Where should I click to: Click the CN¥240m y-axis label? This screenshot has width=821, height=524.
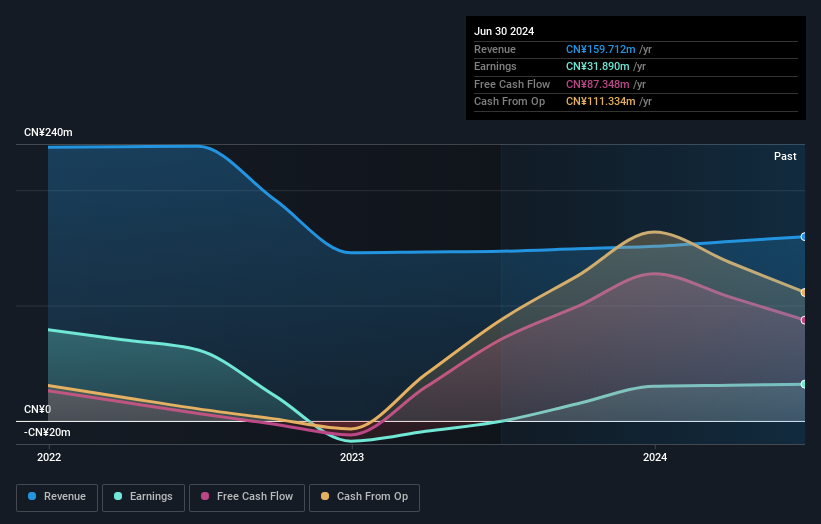[48, 132]
